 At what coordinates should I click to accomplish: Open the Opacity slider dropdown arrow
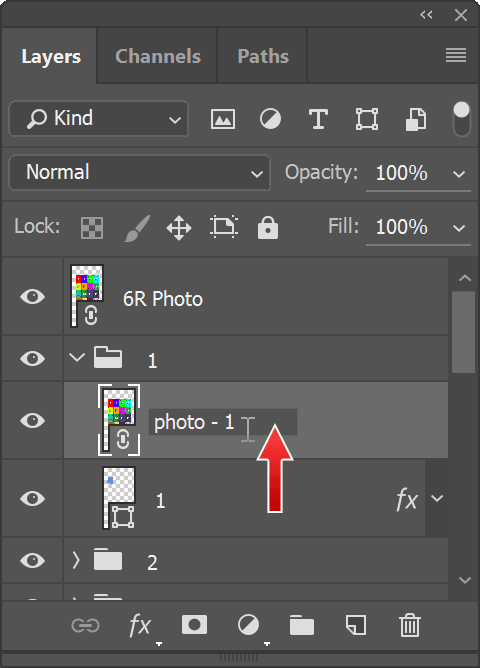click(x=459, y=174)
